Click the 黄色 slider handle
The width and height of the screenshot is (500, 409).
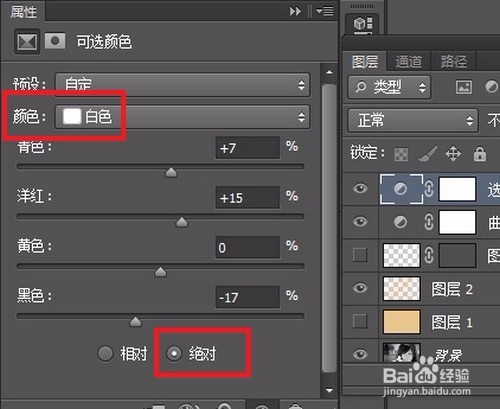161,272
